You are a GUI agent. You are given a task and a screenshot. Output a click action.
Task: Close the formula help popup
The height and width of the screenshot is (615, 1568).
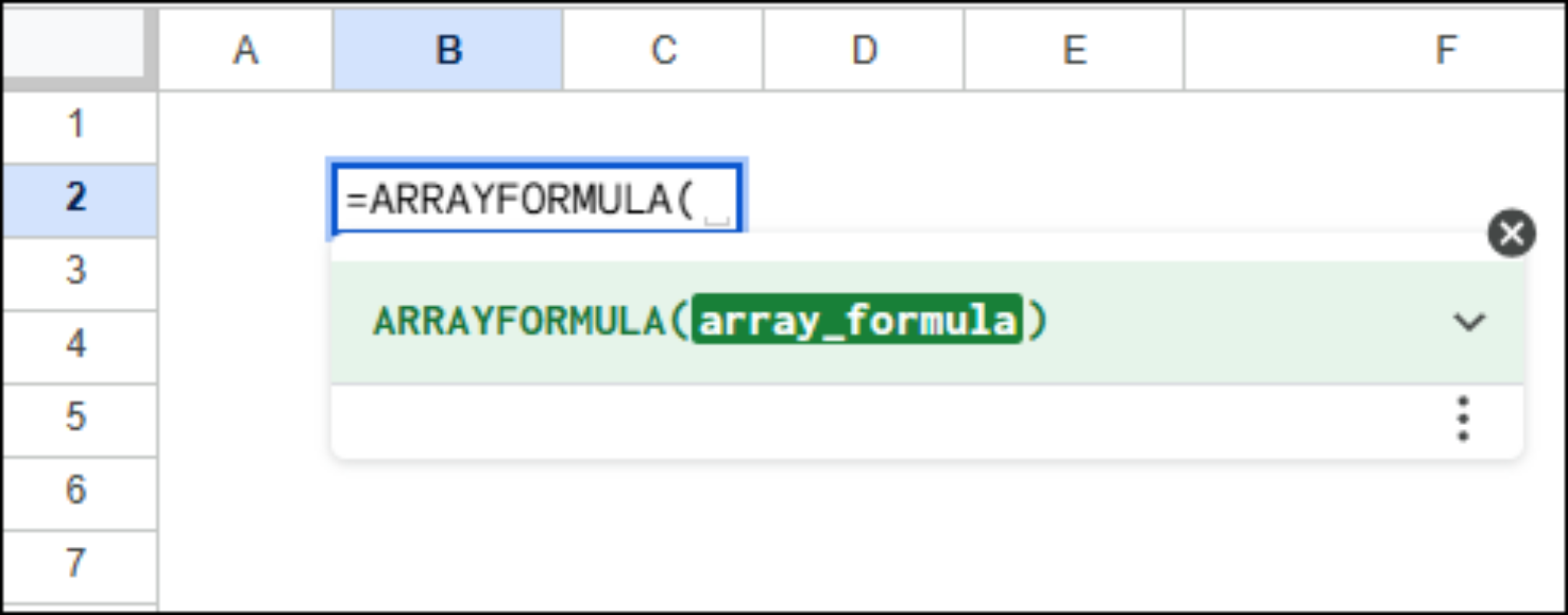pos(1511,233)
